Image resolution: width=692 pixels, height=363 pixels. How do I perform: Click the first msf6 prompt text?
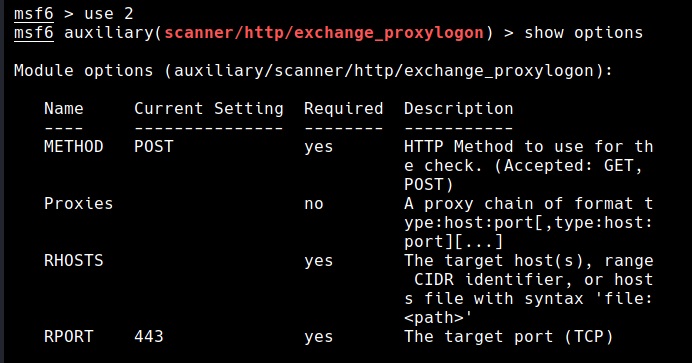(34, 14)
